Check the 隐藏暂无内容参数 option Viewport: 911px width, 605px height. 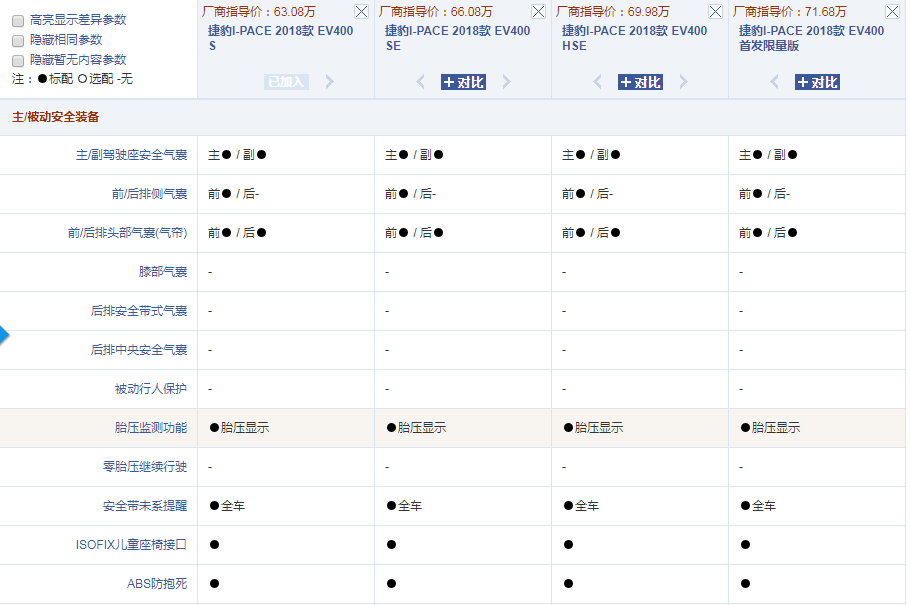point(18,60)
